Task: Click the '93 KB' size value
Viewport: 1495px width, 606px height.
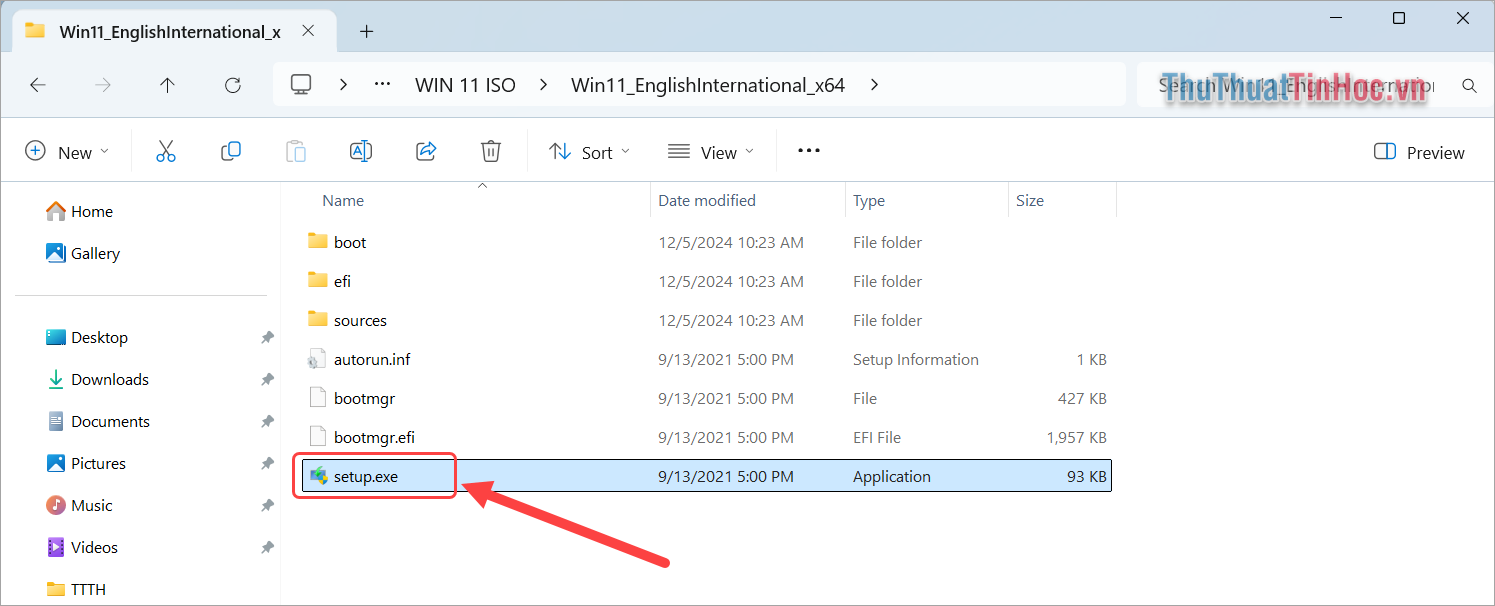Action: click(x=1087, y=476)
